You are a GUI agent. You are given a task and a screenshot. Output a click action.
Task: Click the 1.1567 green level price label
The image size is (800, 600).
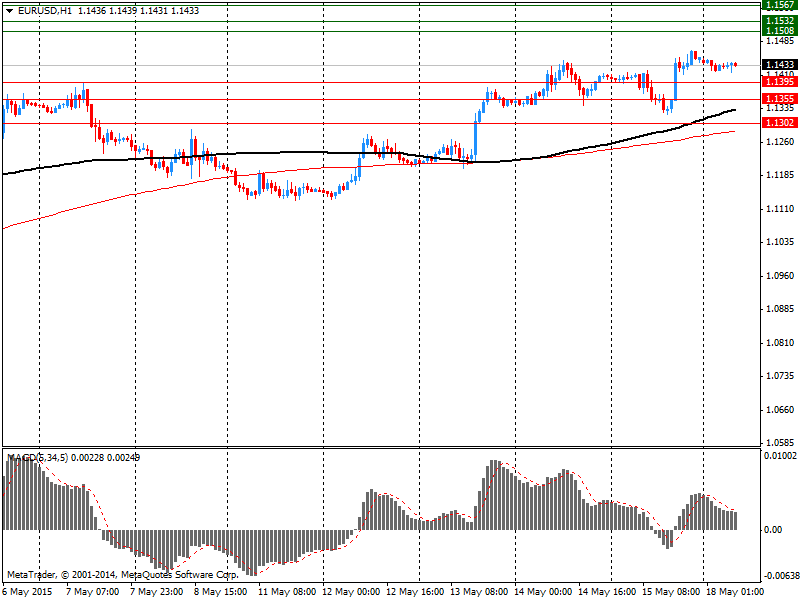click(780, 5)
